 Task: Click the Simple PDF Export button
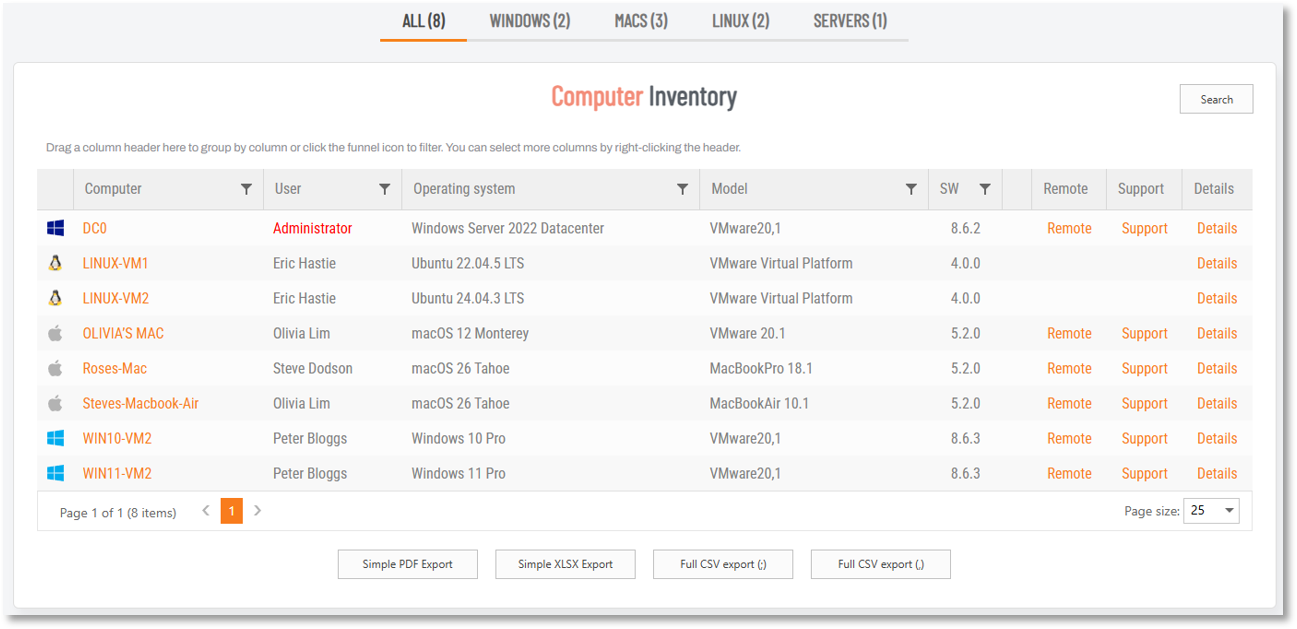click(x=407, y=564)
